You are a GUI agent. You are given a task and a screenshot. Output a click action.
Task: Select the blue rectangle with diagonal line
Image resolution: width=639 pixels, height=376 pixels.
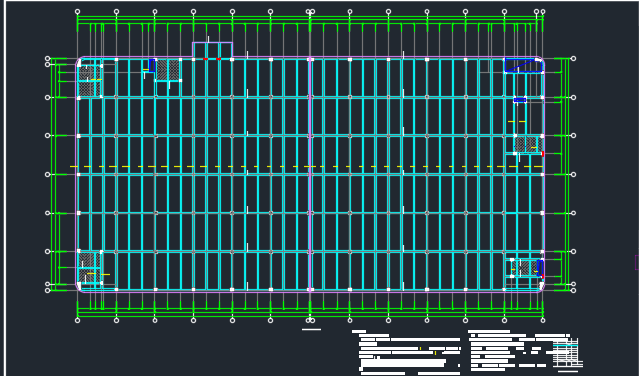click(x=523, y=65)
